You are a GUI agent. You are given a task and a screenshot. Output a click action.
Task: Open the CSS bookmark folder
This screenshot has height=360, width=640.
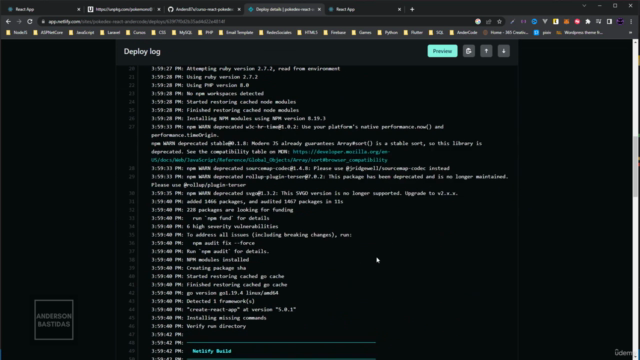pyautogui.click(x=159, y=32)
